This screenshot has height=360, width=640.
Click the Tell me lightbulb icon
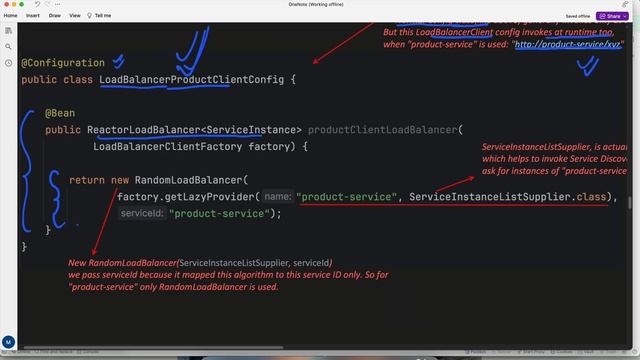pos(89,16)
